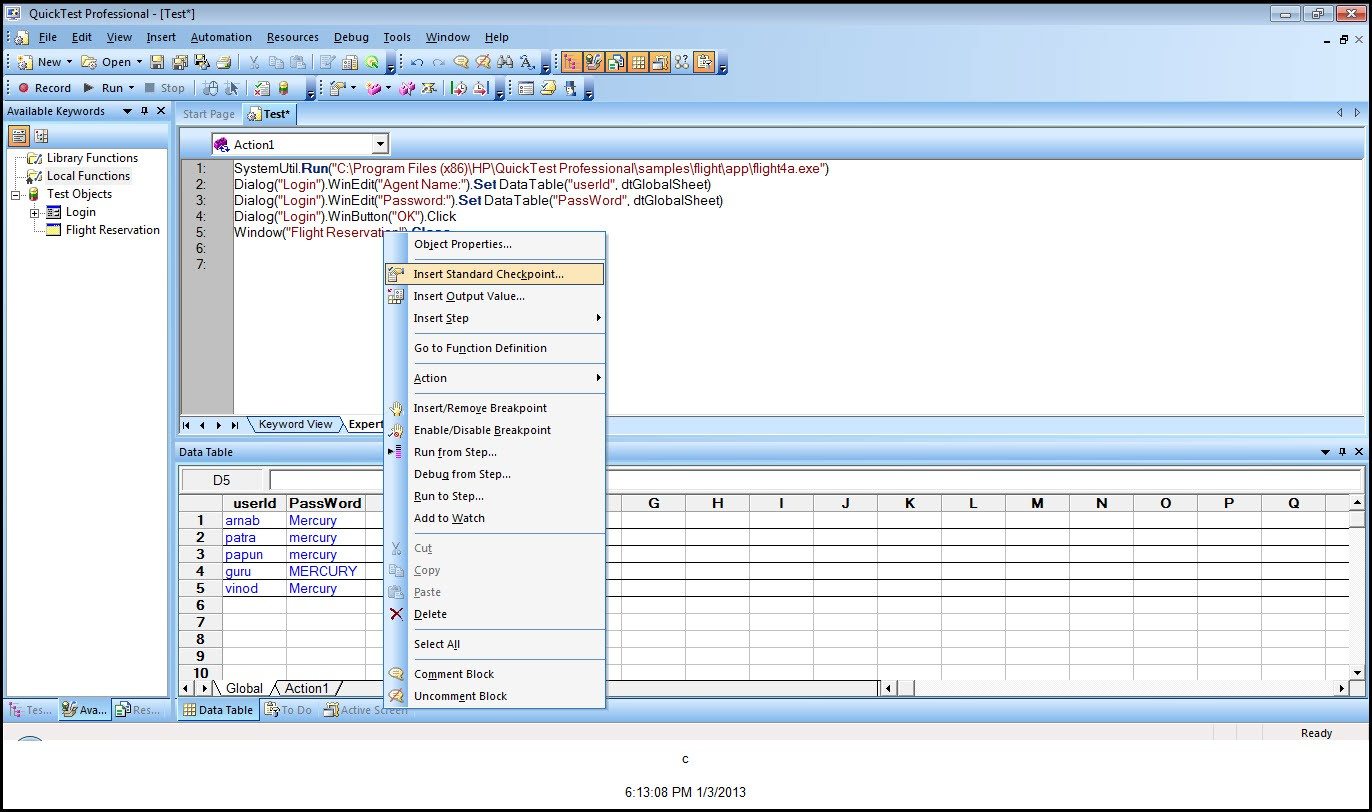The height and width of the screenshot is (812, 1372).
Task: Open the Available Keywords pane options arrow
Action: click(127, 111)
